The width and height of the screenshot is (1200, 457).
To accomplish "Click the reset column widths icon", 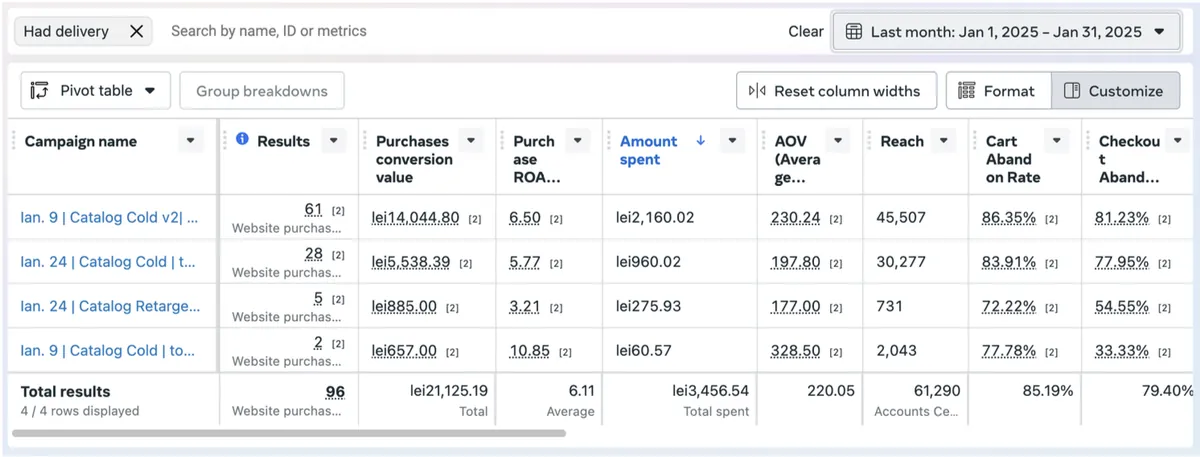I will [757, 91].
